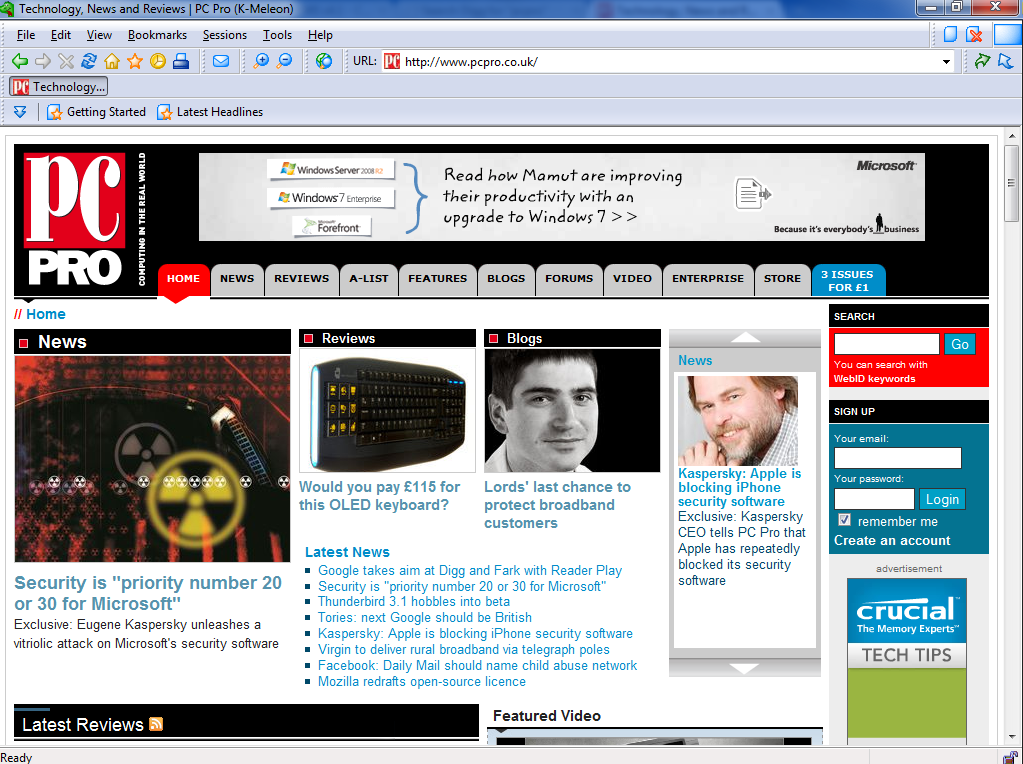The height and width of the screenshot is (764, 1023).
Task: Click the bookmarks toolbar down-arrow icon
Action: [x=20, y=112]
